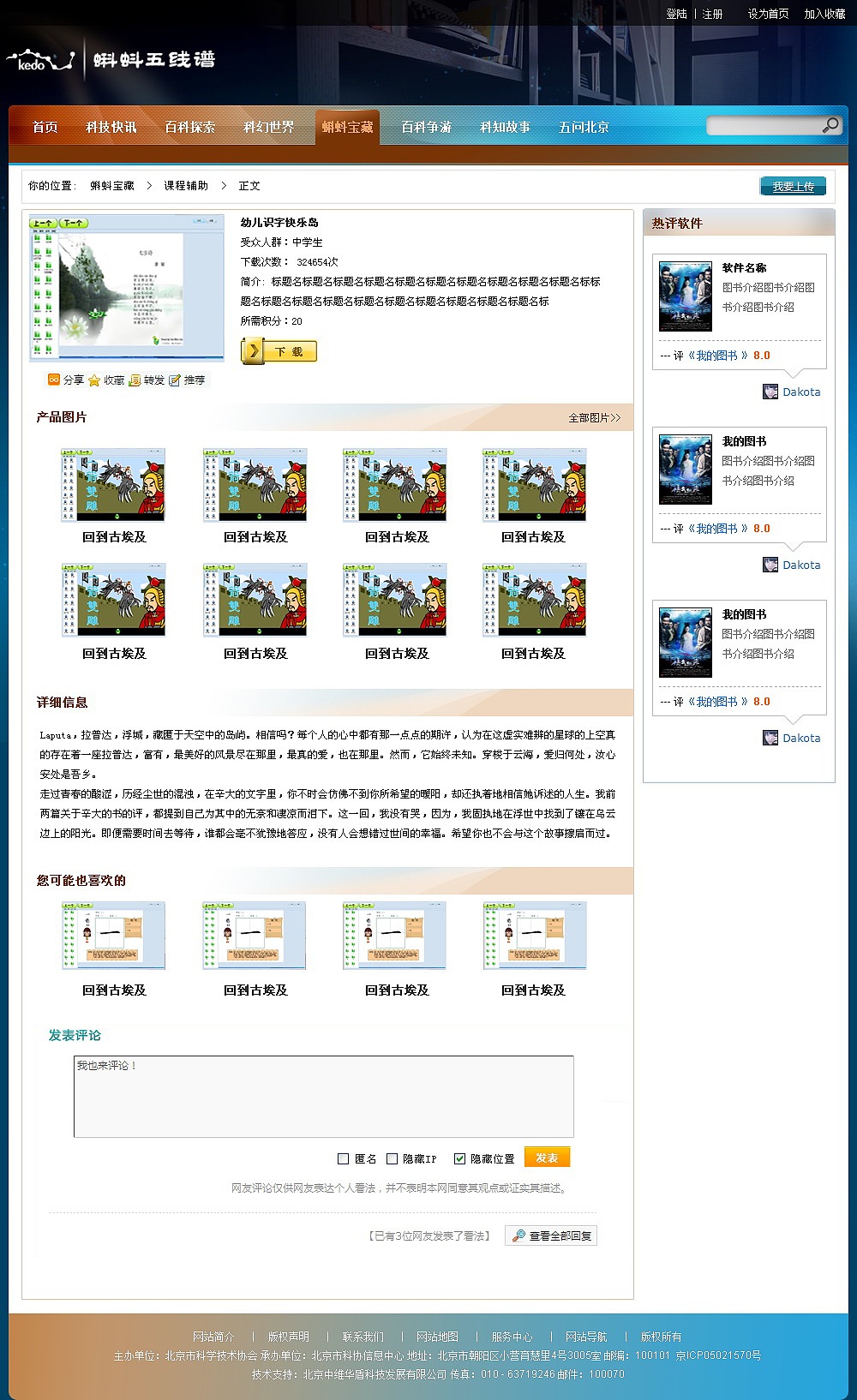The width and height of the screenshot is (857, 1400).
Task: Click into the 我也来评论 comment box
Action: coord(324,1096)
